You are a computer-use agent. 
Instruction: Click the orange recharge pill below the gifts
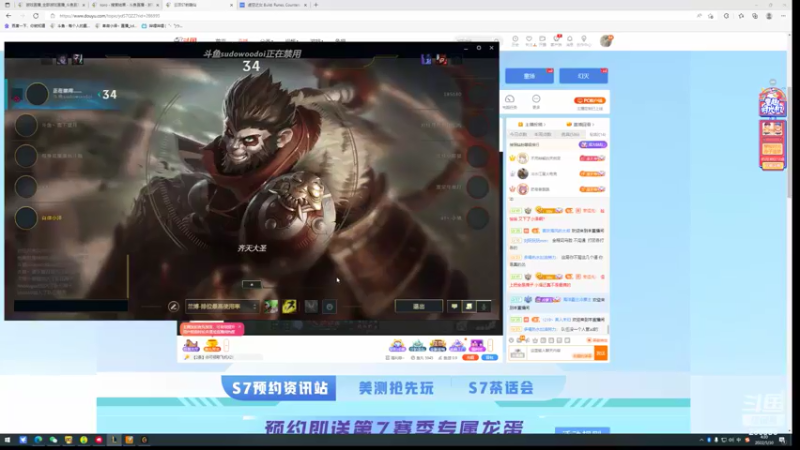[x=470, y=358]
